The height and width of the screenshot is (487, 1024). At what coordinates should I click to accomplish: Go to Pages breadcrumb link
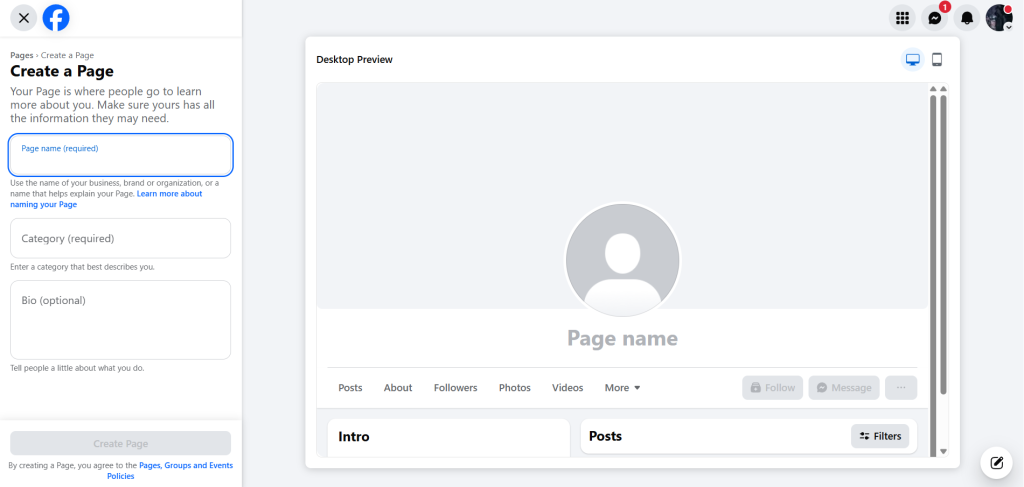tap(21, 55)
